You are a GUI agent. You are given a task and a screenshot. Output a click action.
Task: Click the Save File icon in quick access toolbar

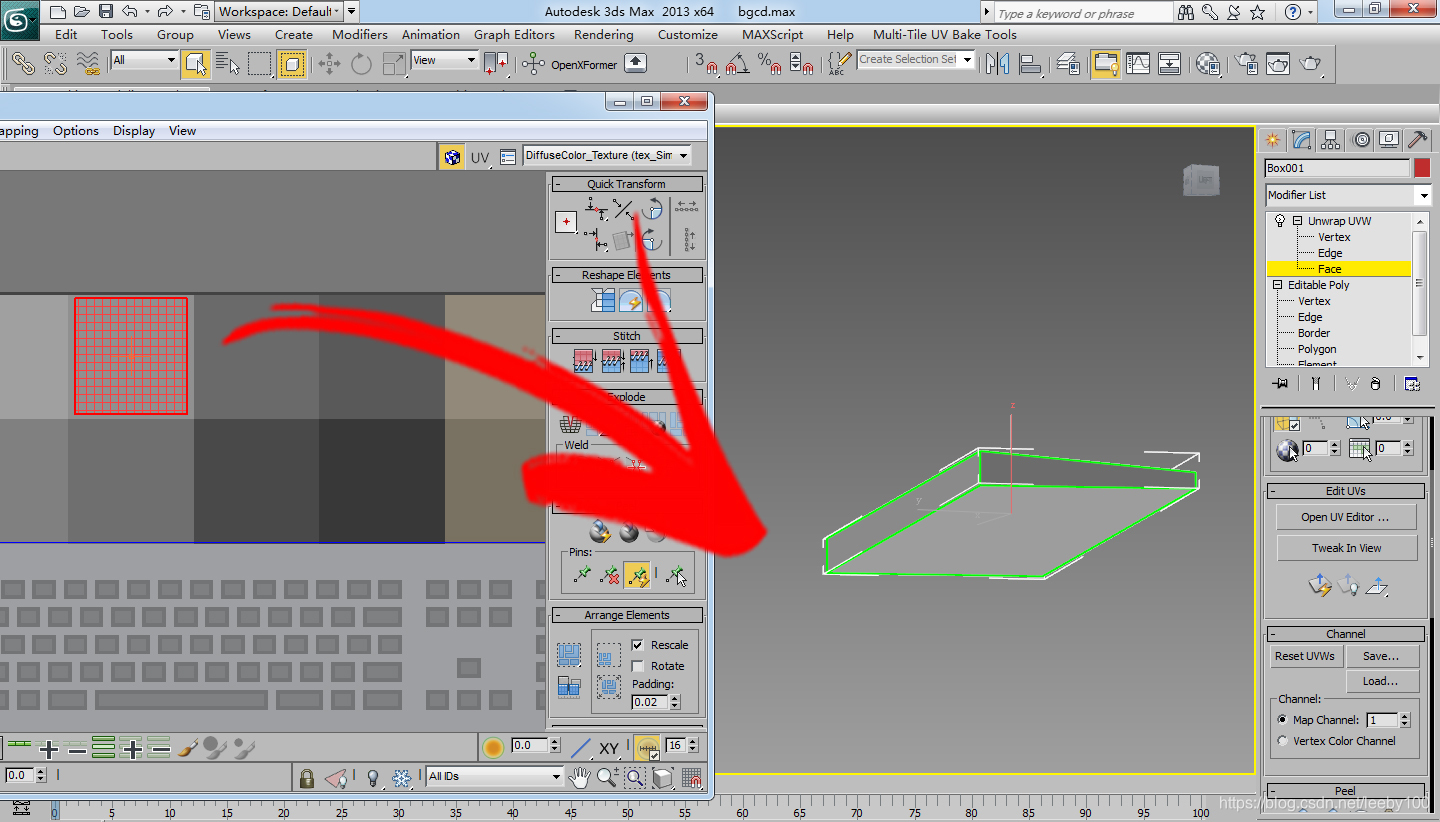click(105, 12)
